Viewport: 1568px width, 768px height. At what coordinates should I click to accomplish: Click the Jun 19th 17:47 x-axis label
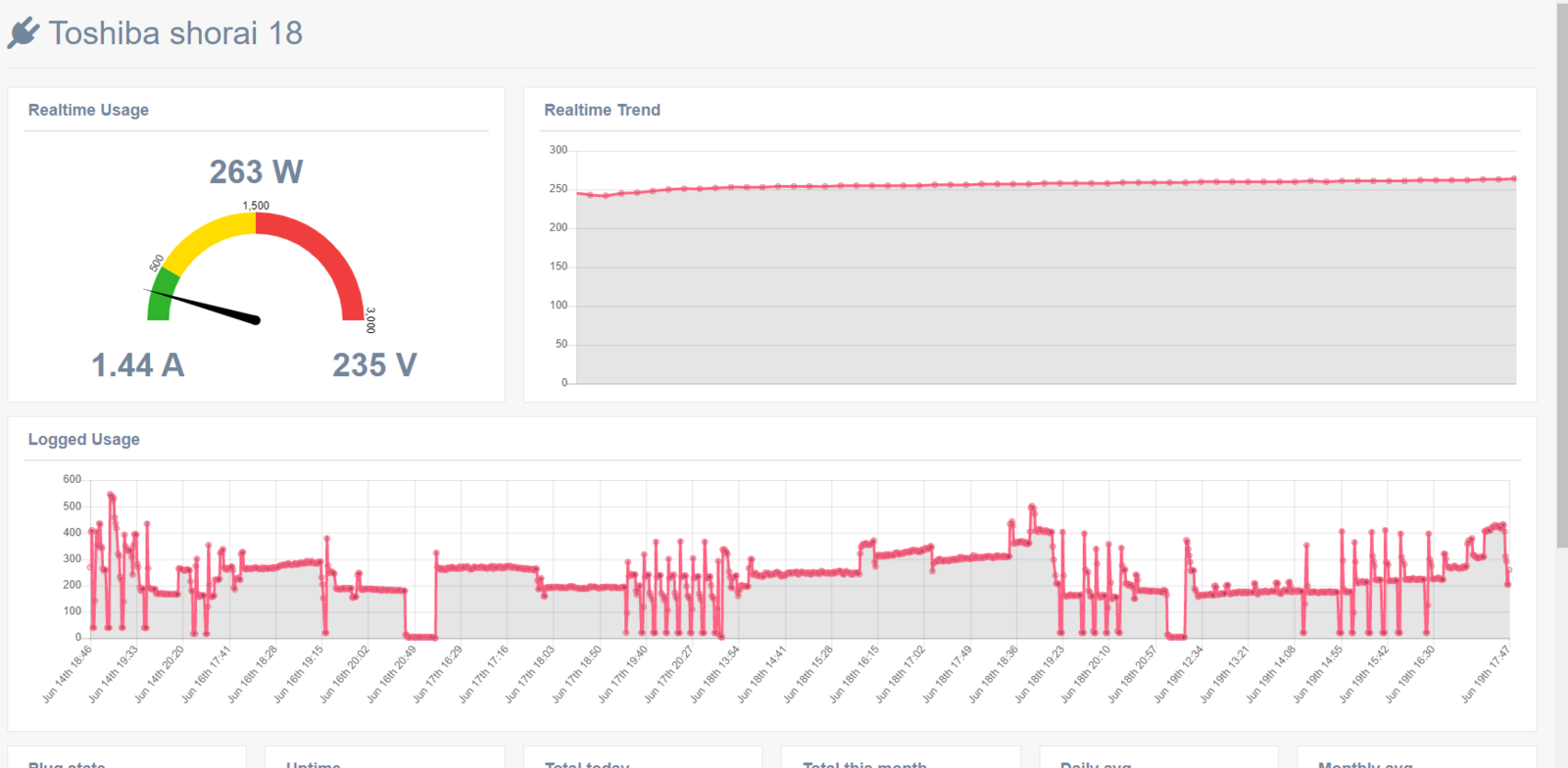(x=1486, y=674)
